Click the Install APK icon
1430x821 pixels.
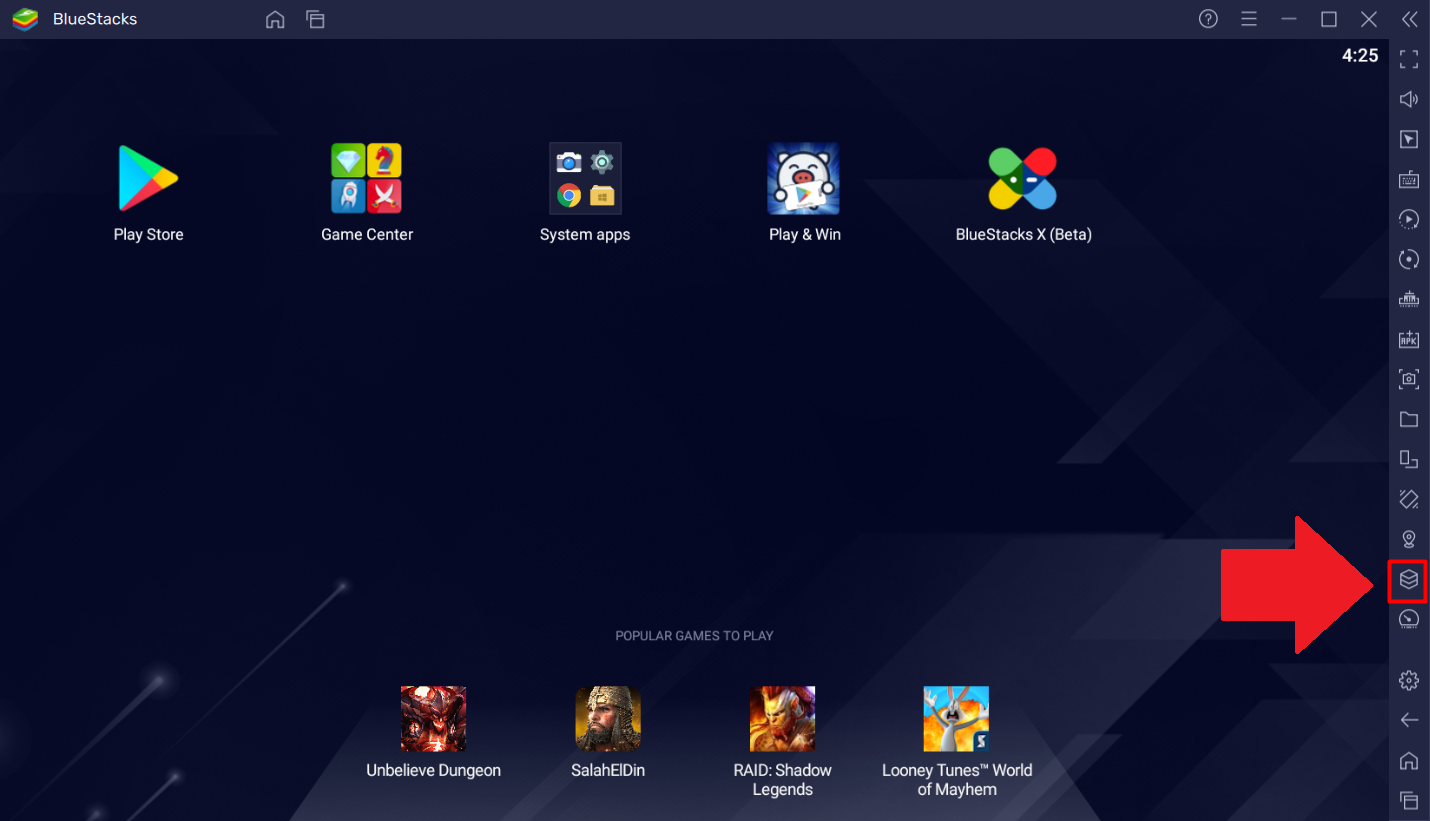point(1409,339)
